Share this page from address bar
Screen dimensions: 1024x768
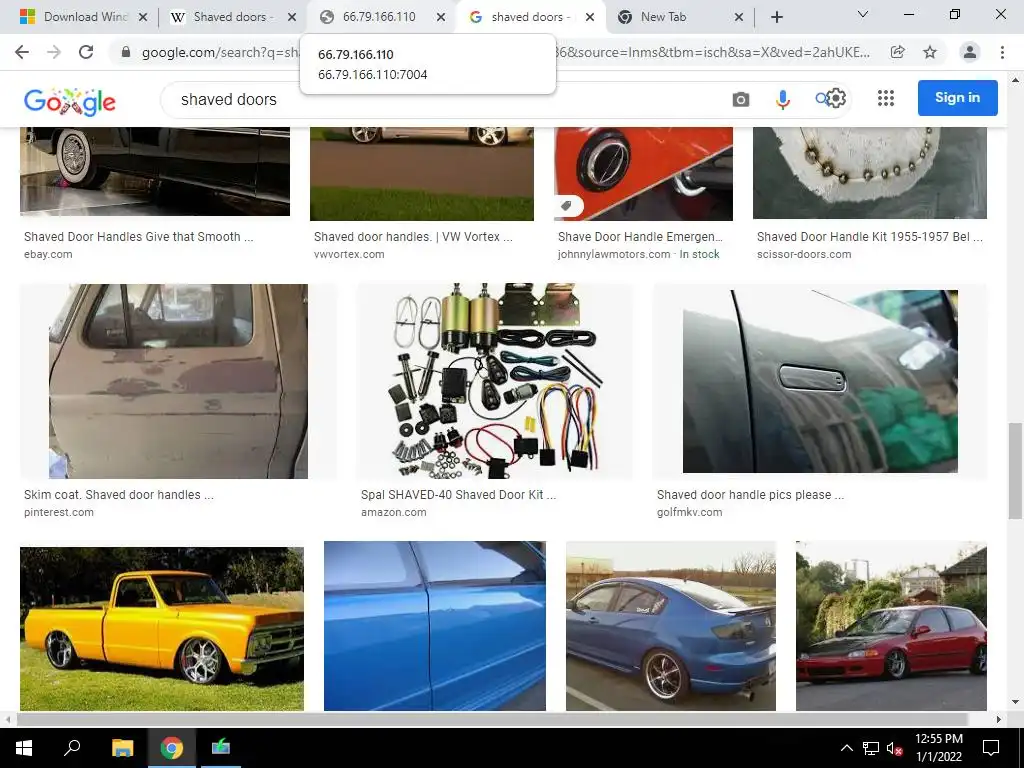[898, 52]
